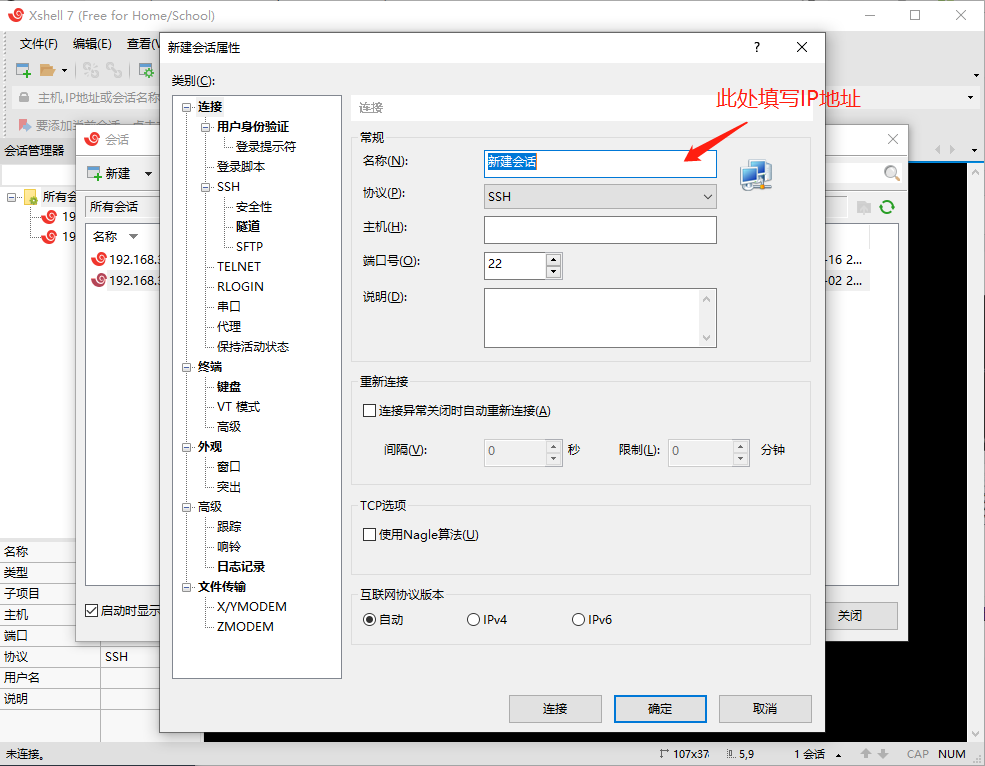Screen dimensions: 985x766
Task: Select 登录脚本 in category tree
Action: pyautogui.click(x=241, y=167)
